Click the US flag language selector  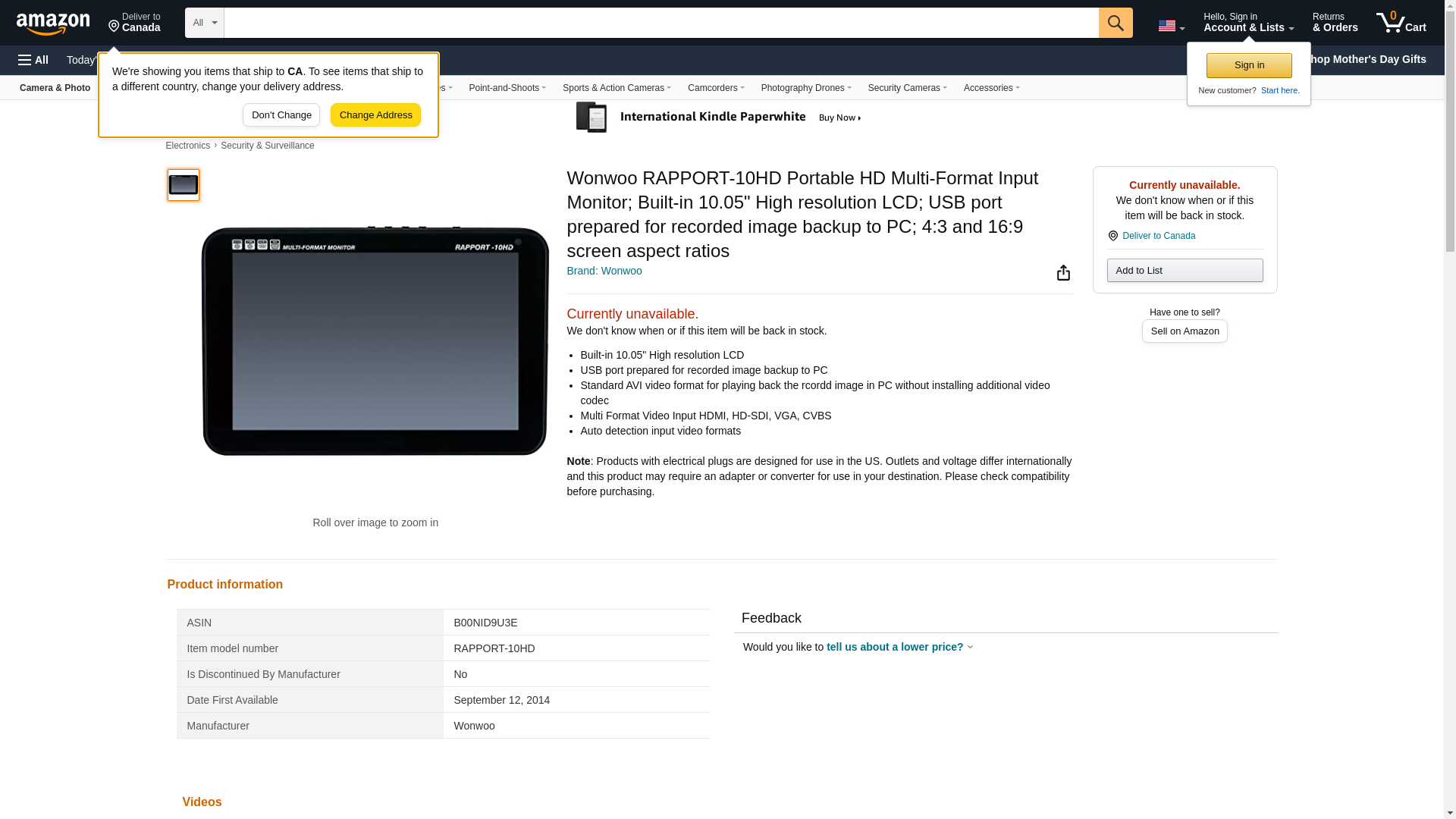click(x=1171, y=26)
